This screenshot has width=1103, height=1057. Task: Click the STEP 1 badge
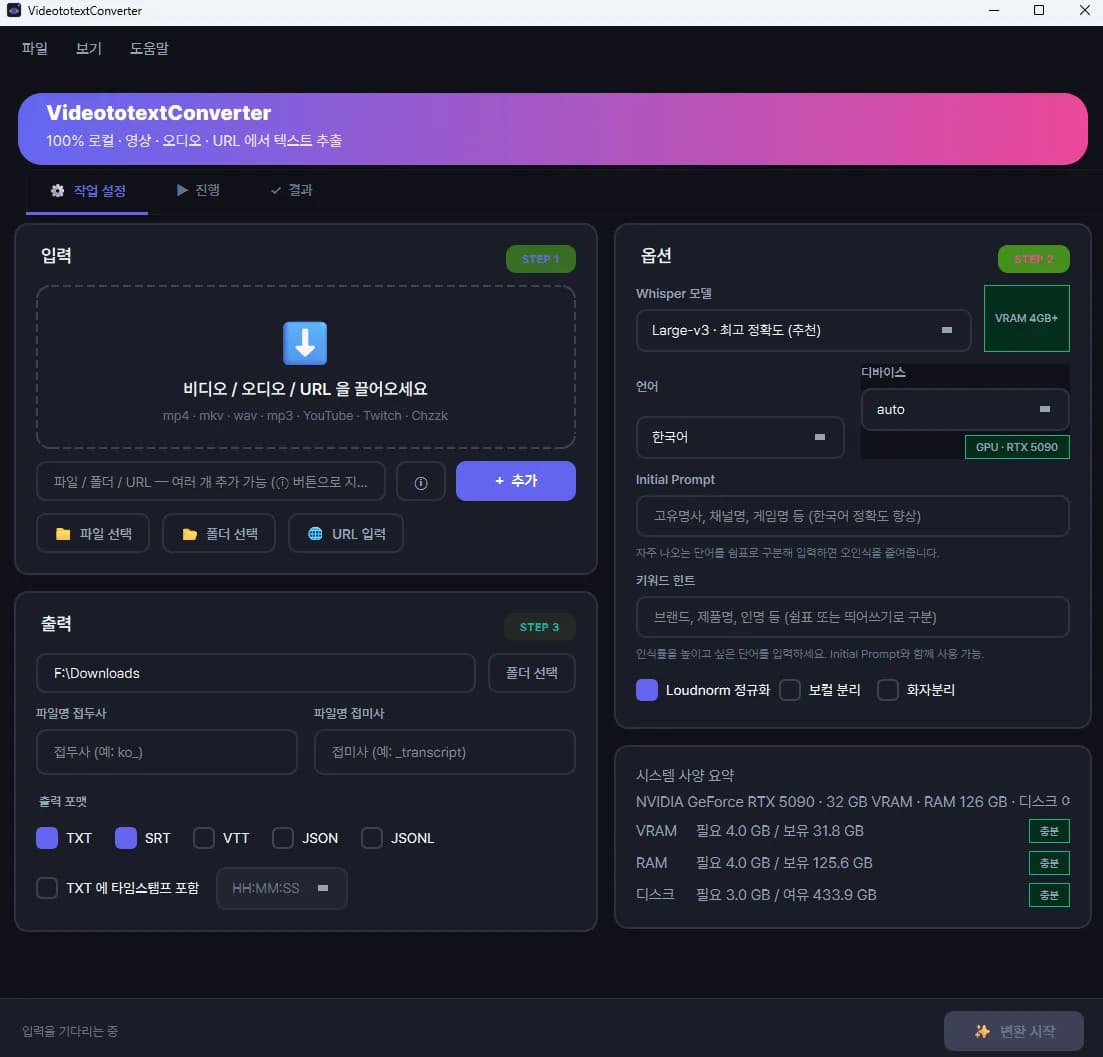(x=541, y=259)
